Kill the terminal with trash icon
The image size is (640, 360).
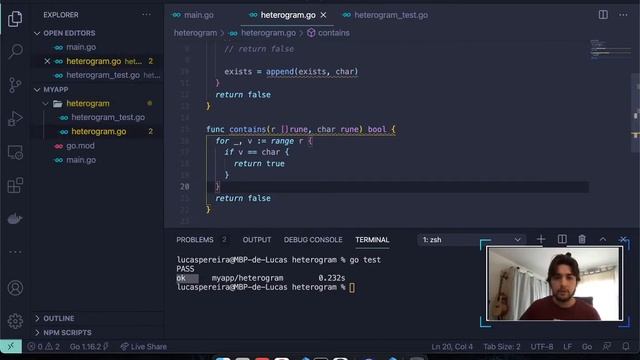(582, 239)
